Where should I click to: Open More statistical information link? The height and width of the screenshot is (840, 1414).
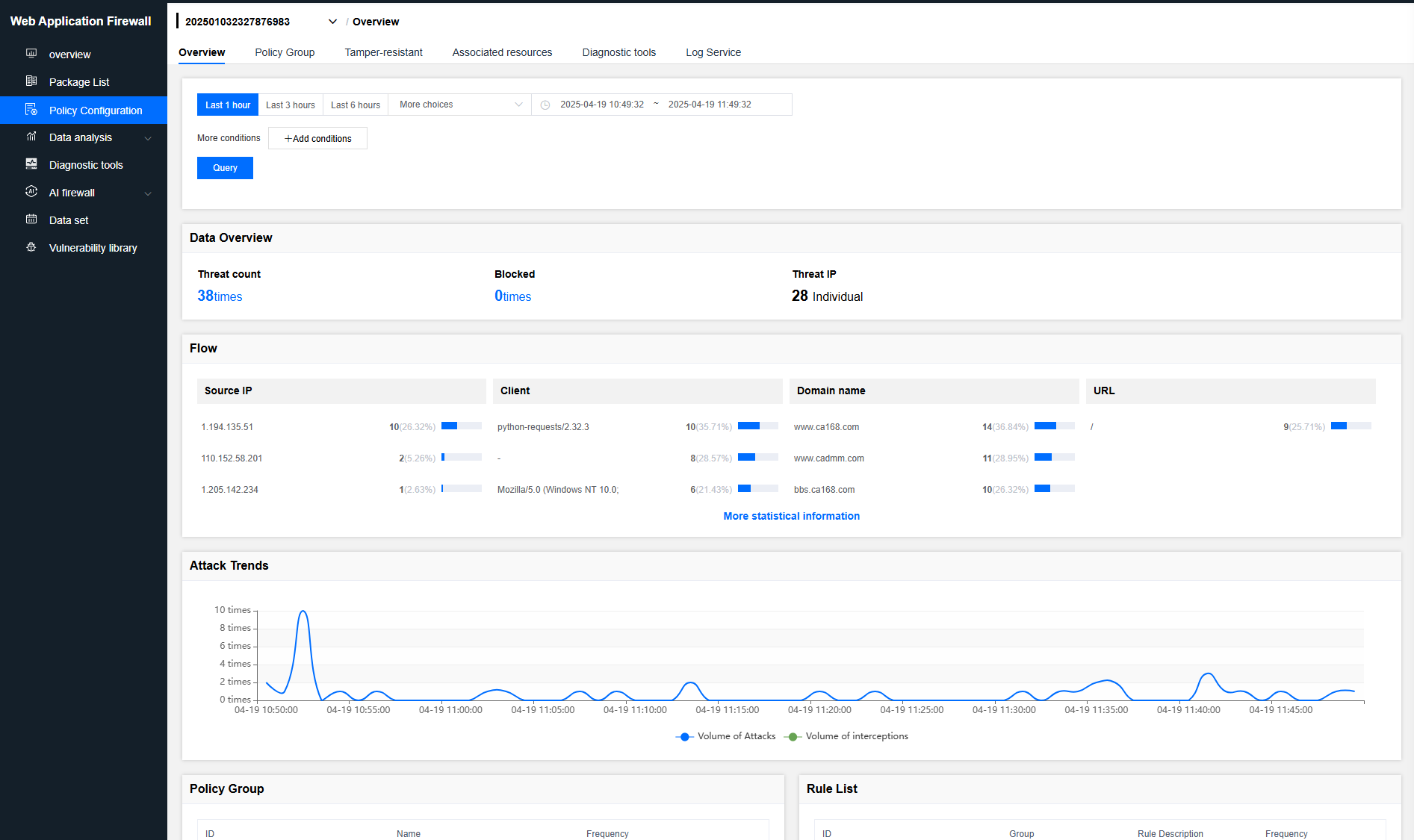pyautogui.click(x=791, y=516)
